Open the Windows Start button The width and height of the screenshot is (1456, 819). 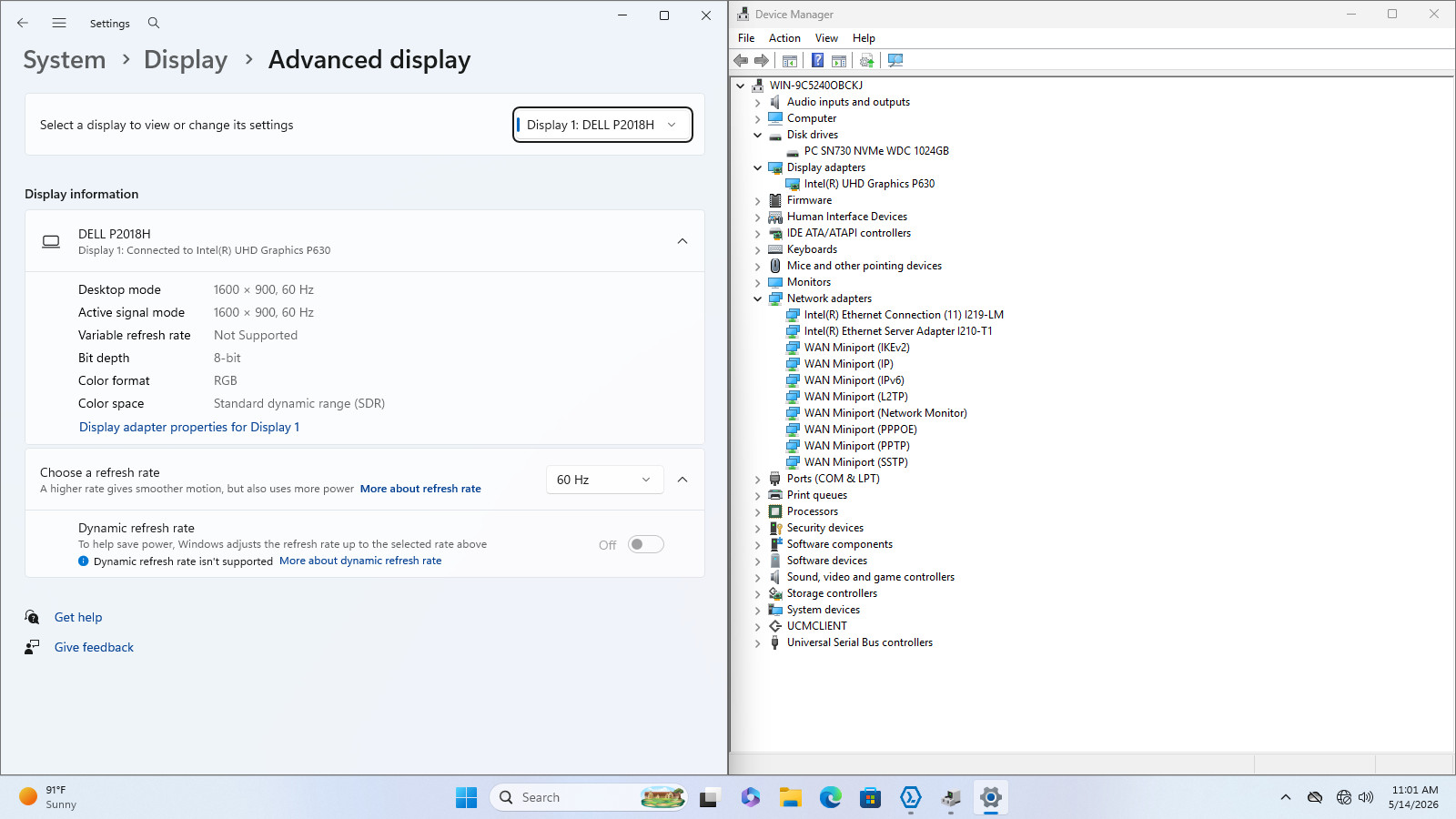(x=466, y=797)
